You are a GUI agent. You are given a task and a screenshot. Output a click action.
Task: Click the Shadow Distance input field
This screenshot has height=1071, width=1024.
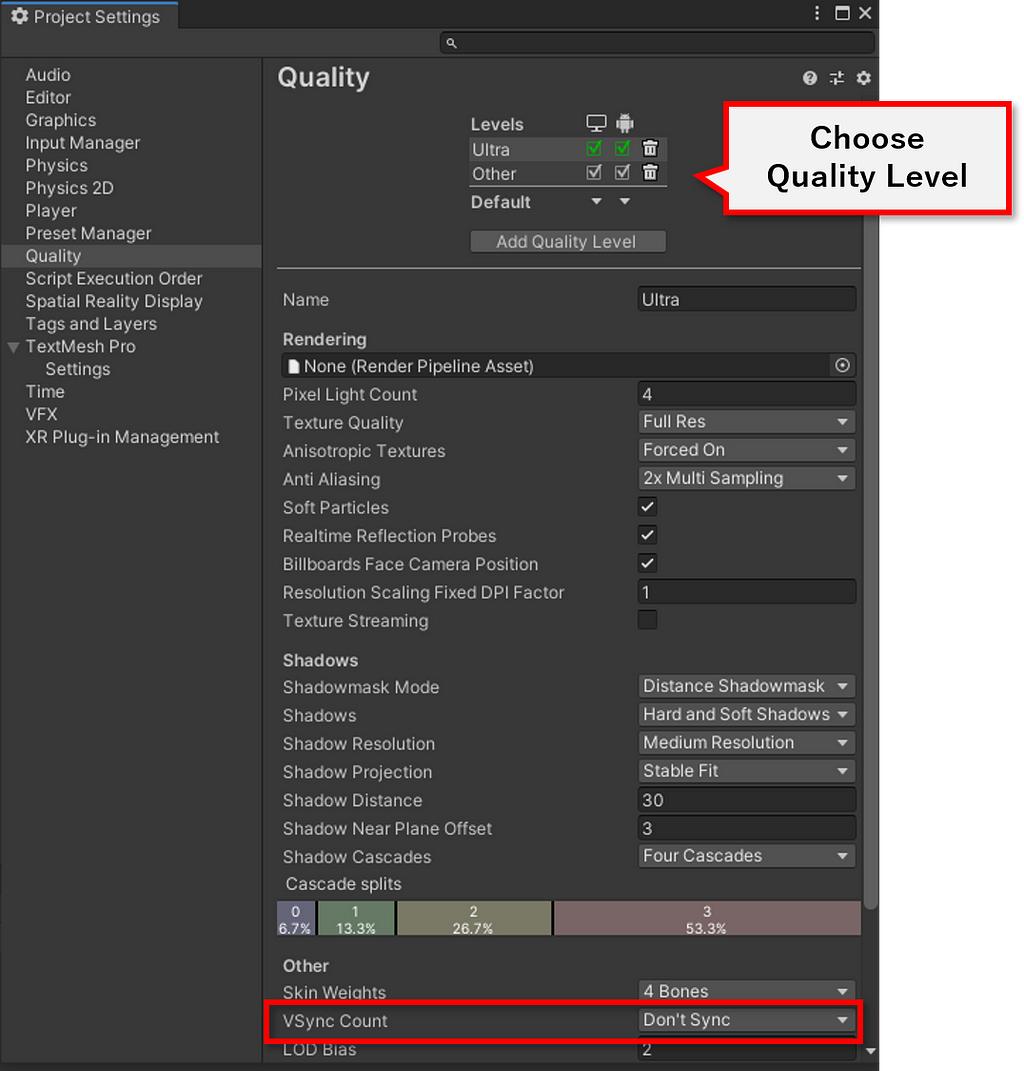(747, 799)
